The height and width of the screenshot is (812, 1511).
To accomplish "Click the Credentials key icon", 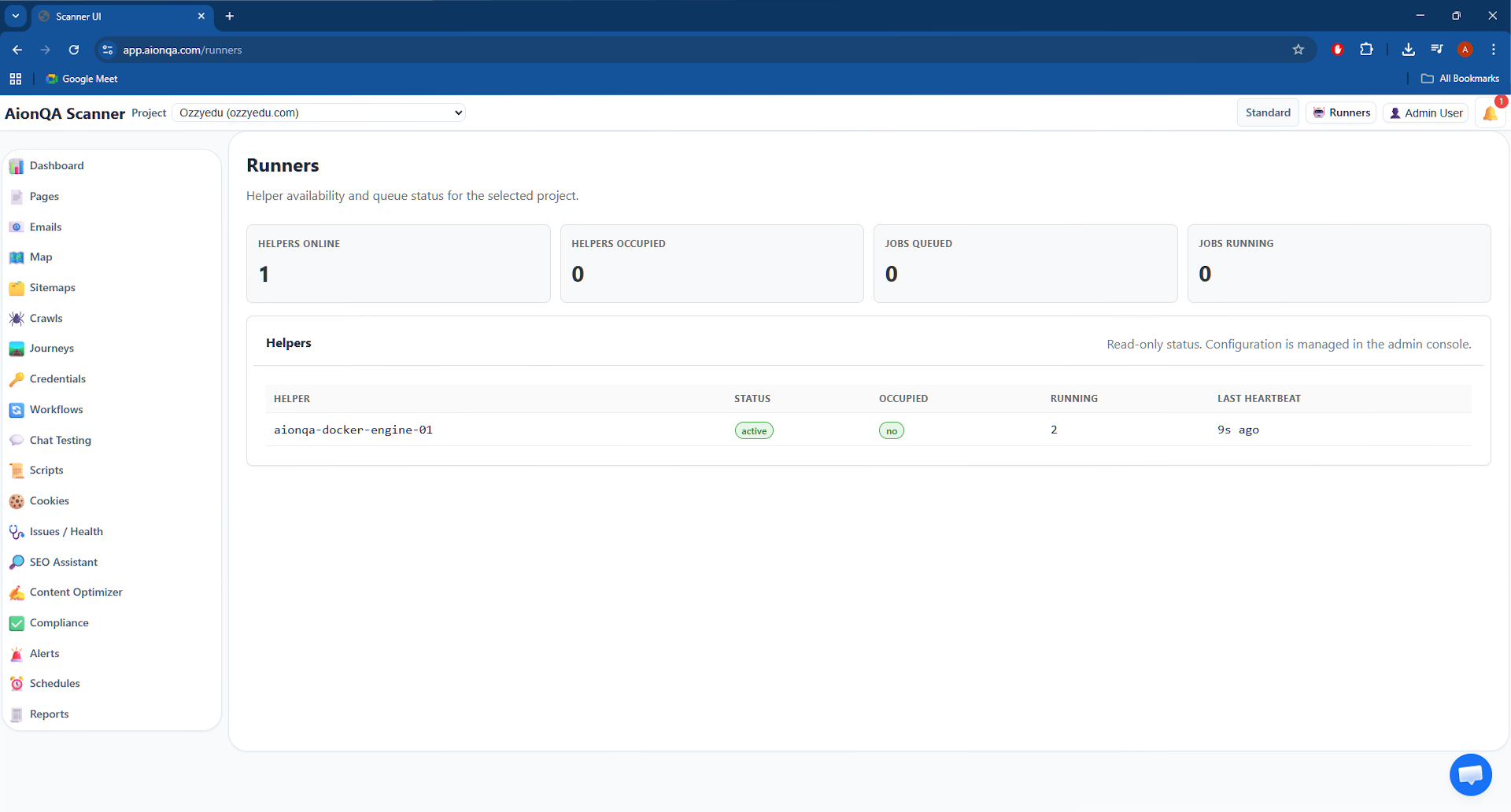I will [x=17, y=379].
